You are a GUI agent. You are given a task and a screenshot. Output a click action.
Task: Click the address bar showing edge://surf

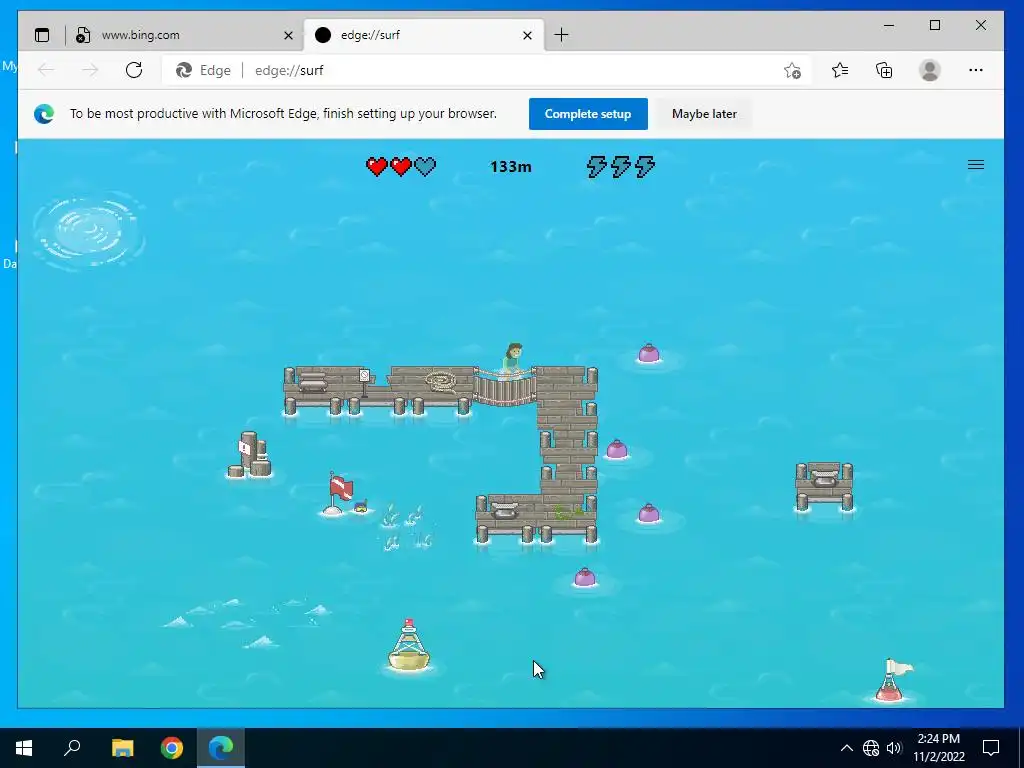point(486,70)
